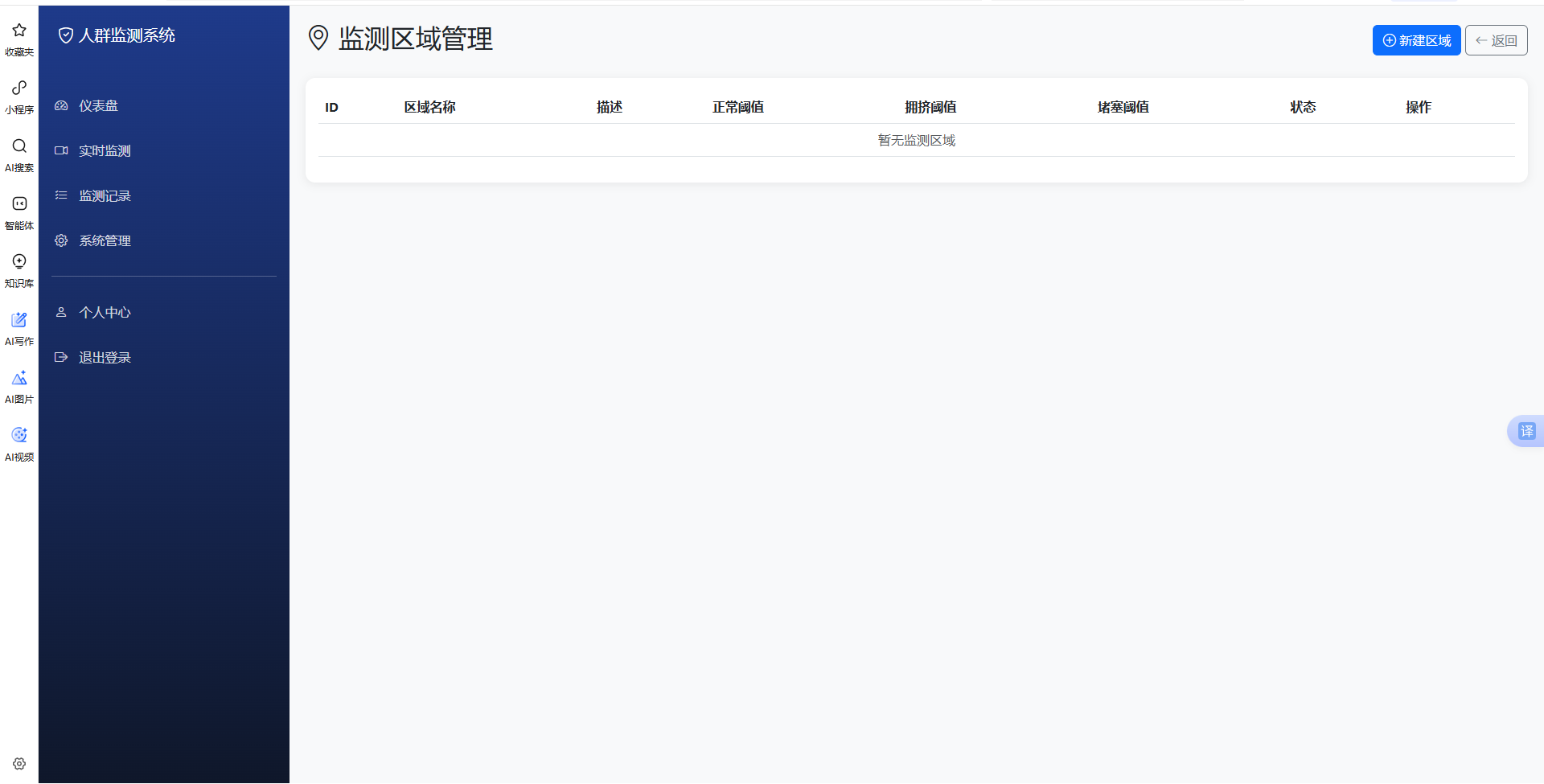
Task: Click the ID column header
Action: click(331, 107)
